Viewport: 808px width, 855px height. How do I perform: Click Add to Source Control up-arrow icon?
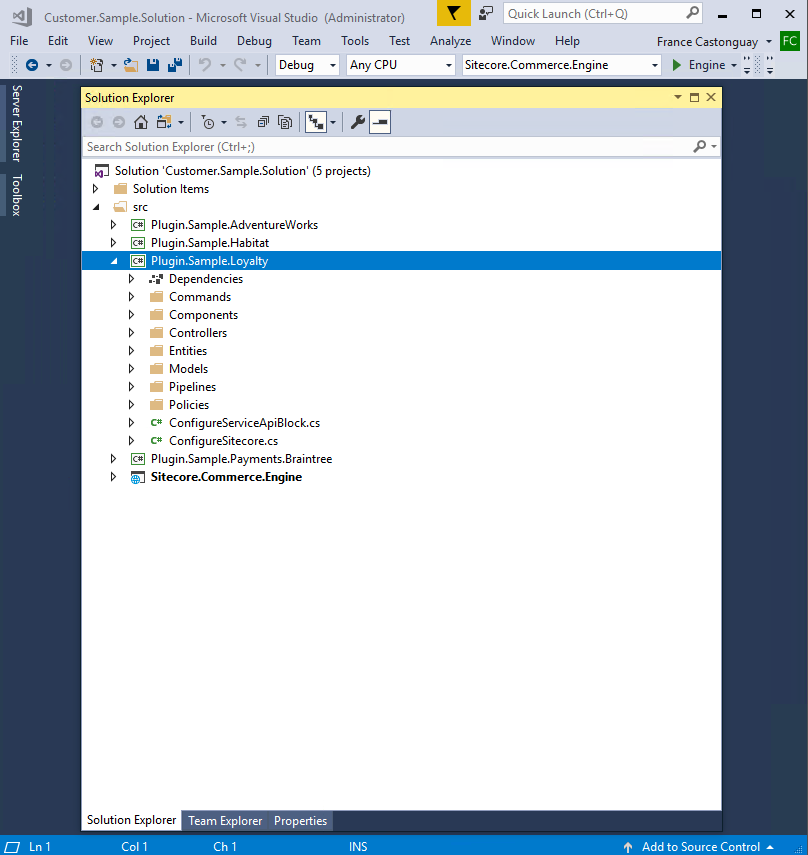(628, 847)
